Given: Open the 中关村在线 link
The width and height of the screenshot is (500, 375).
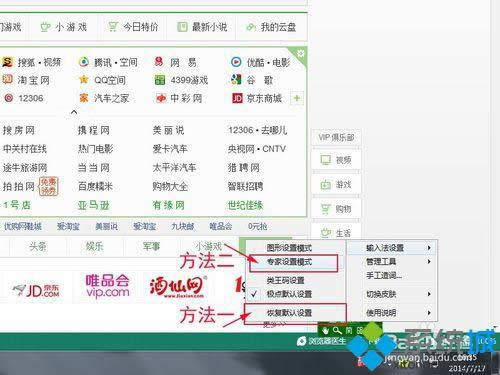Looking at the screenshot, I should (x=25, y=149).
